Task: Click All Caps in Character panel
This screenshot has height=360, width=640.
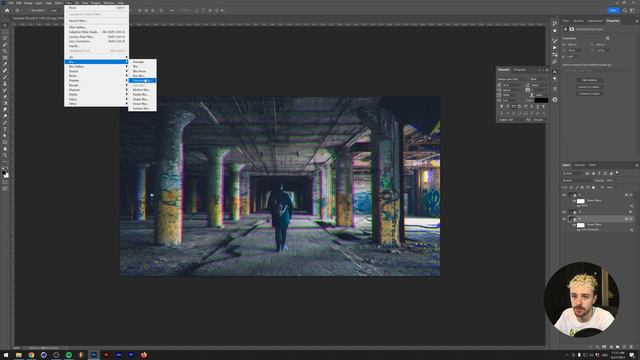Action: pos(513,107)
